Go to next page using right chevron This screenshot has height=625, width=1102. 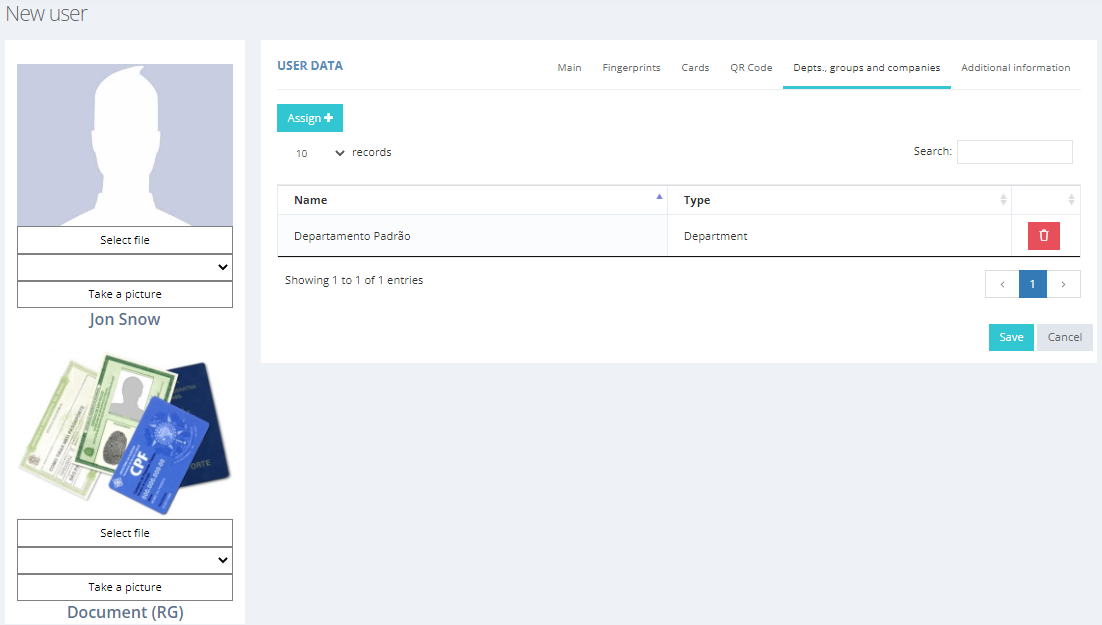(1063, 284)
